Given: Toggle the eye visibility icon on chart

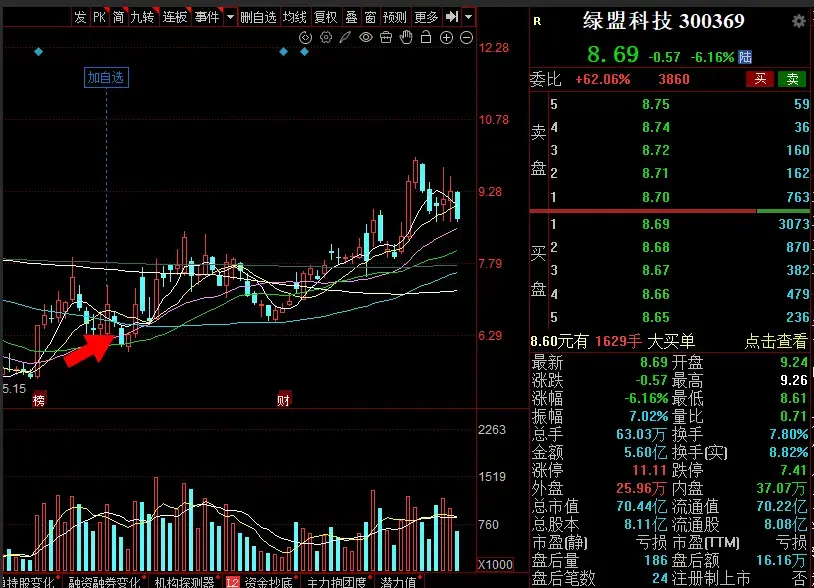Looking at the screenshot, I should (x=366, y=37).
